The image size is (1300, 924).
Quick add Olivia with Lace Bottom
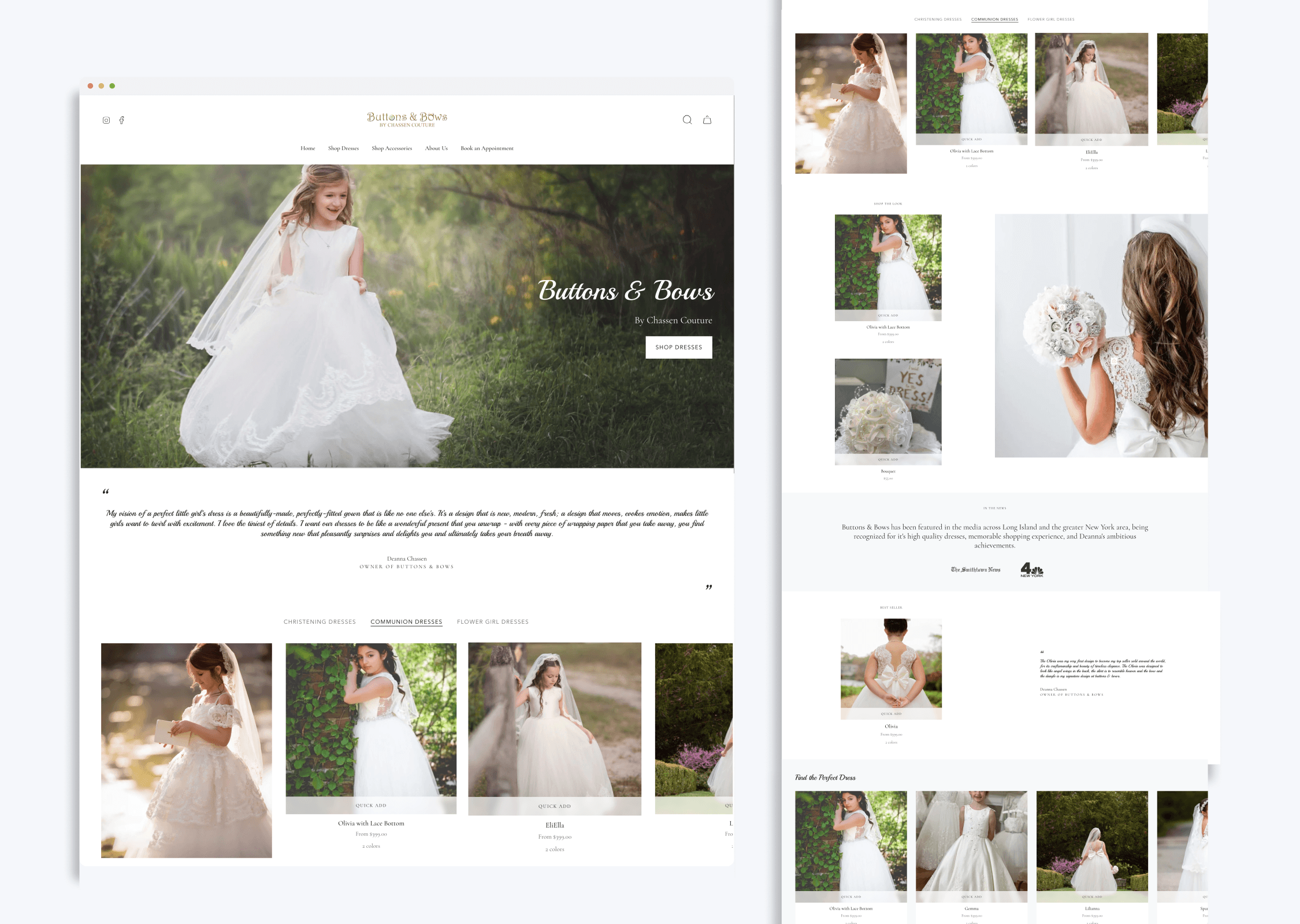(371, 806)
